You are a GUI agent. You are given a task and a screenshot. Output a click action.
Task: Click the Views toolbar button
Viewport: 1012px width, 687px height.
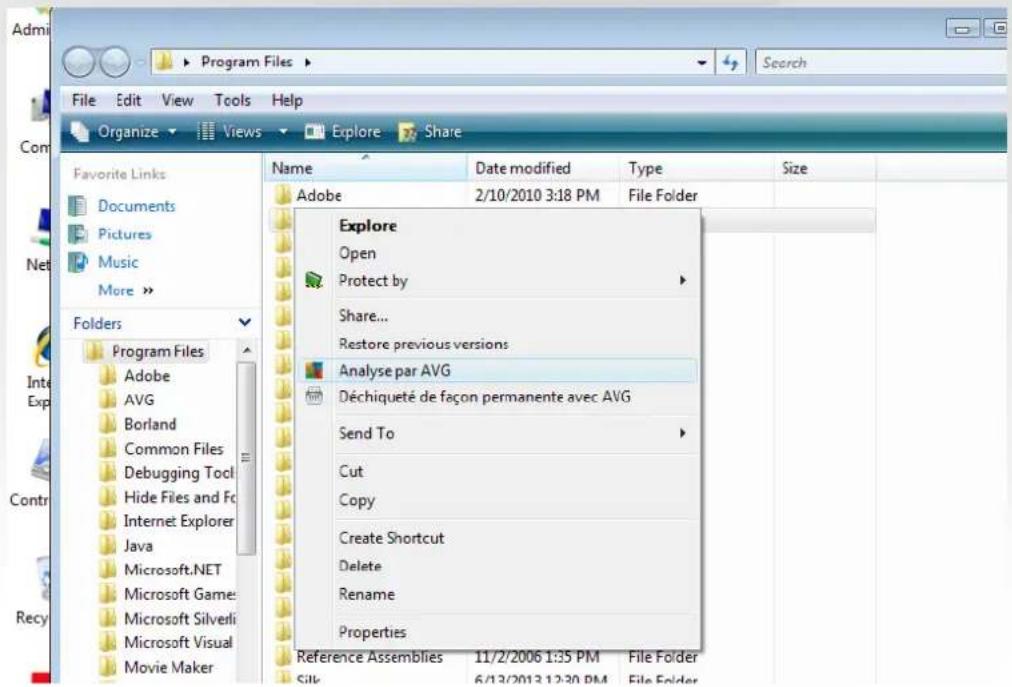click(230, 132)
